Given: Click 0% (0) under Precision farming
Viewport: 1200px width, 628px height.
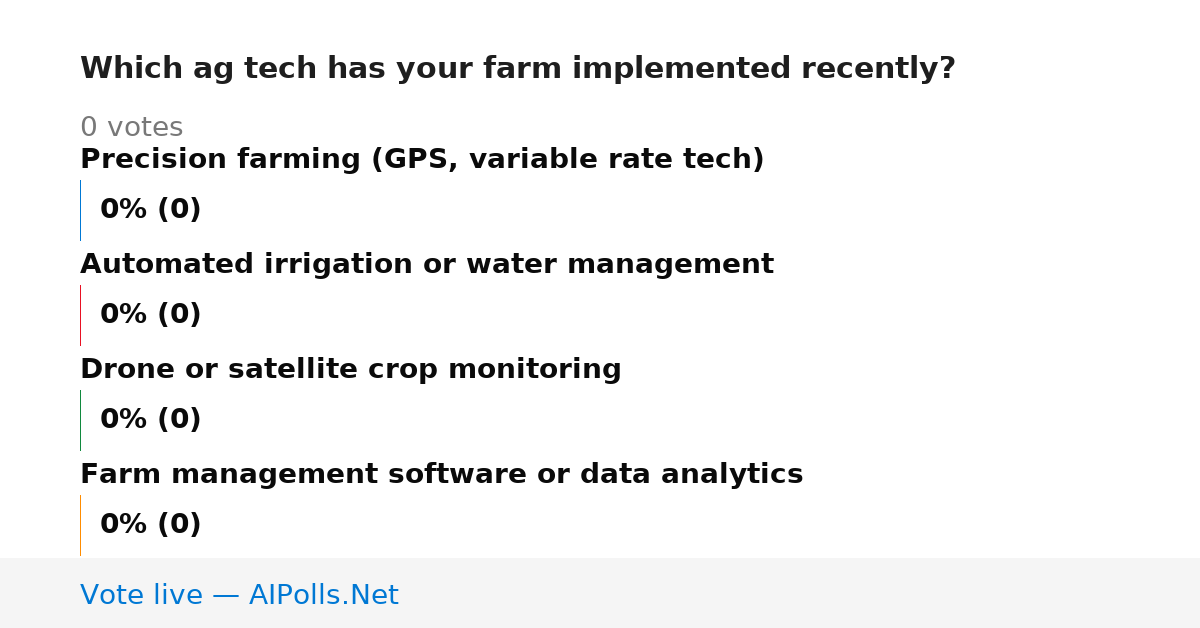Looking at the screenshot, I should 150,210.
